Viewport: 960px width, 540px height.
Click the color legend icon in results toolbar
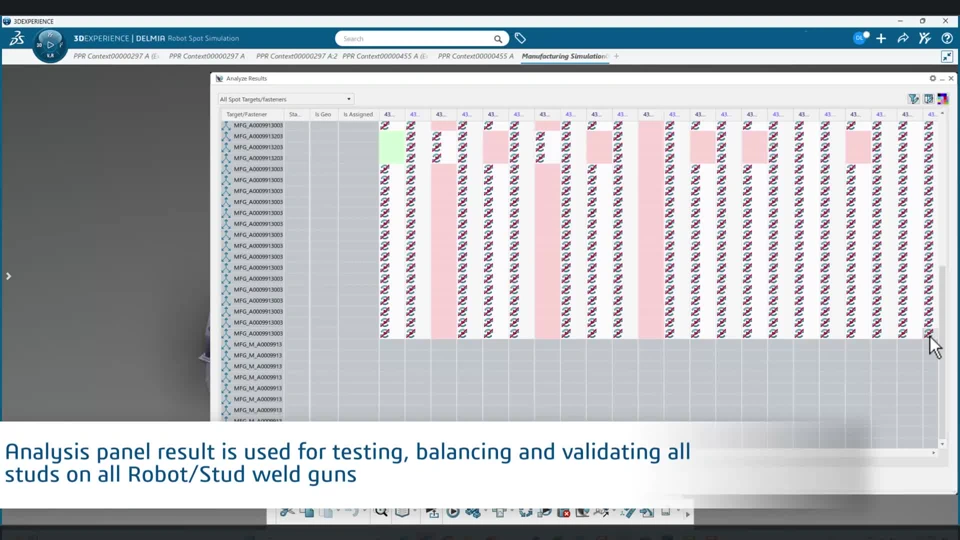[x=942, y=99]
